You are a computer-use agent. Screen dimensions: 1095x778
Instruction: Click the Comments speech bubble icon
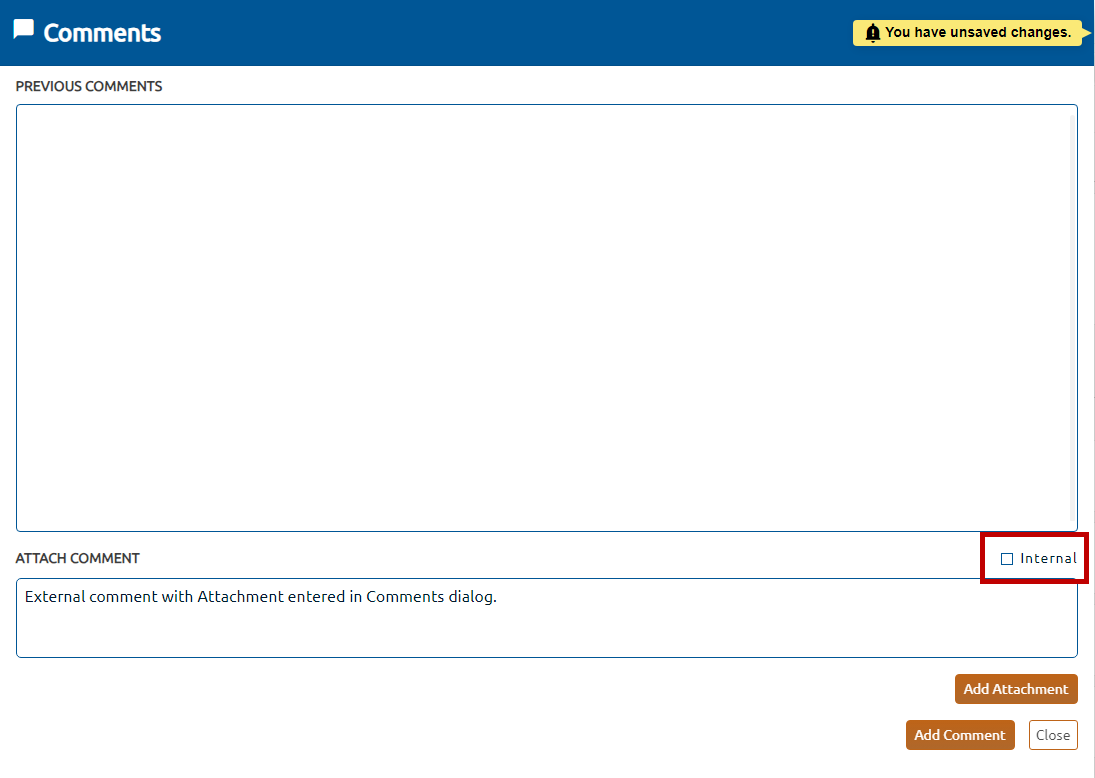click(x=24, y=30)
